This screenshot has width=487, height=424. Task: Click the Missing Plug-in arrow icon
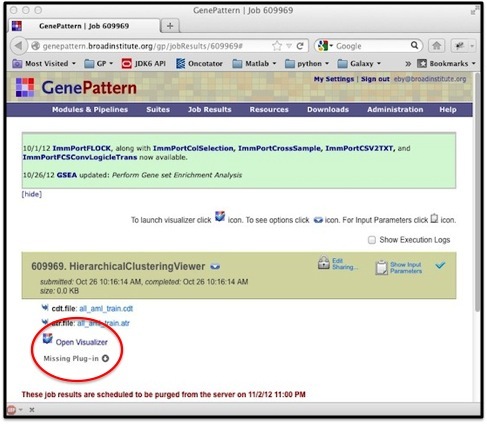pyautogui.click(x=105, y=358)
